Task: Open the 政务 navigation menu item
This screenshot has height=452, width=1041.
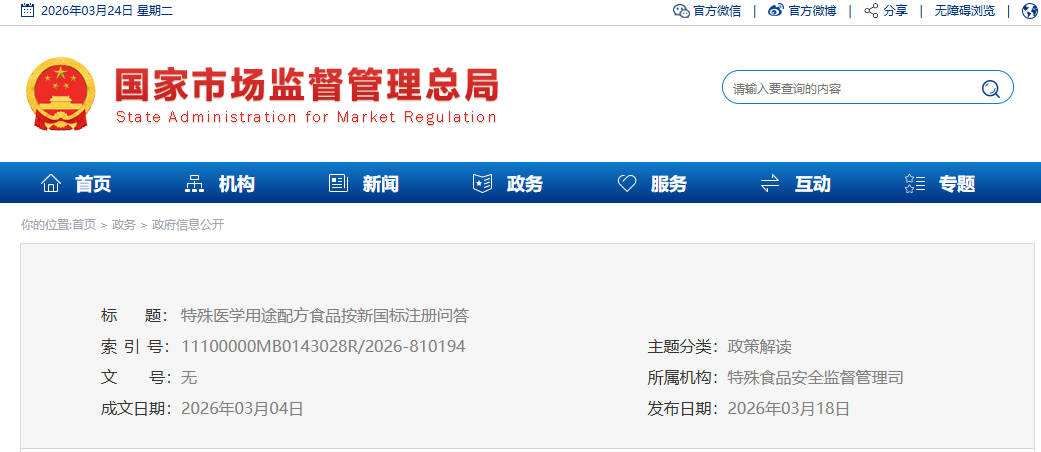Action: point(525,184)
